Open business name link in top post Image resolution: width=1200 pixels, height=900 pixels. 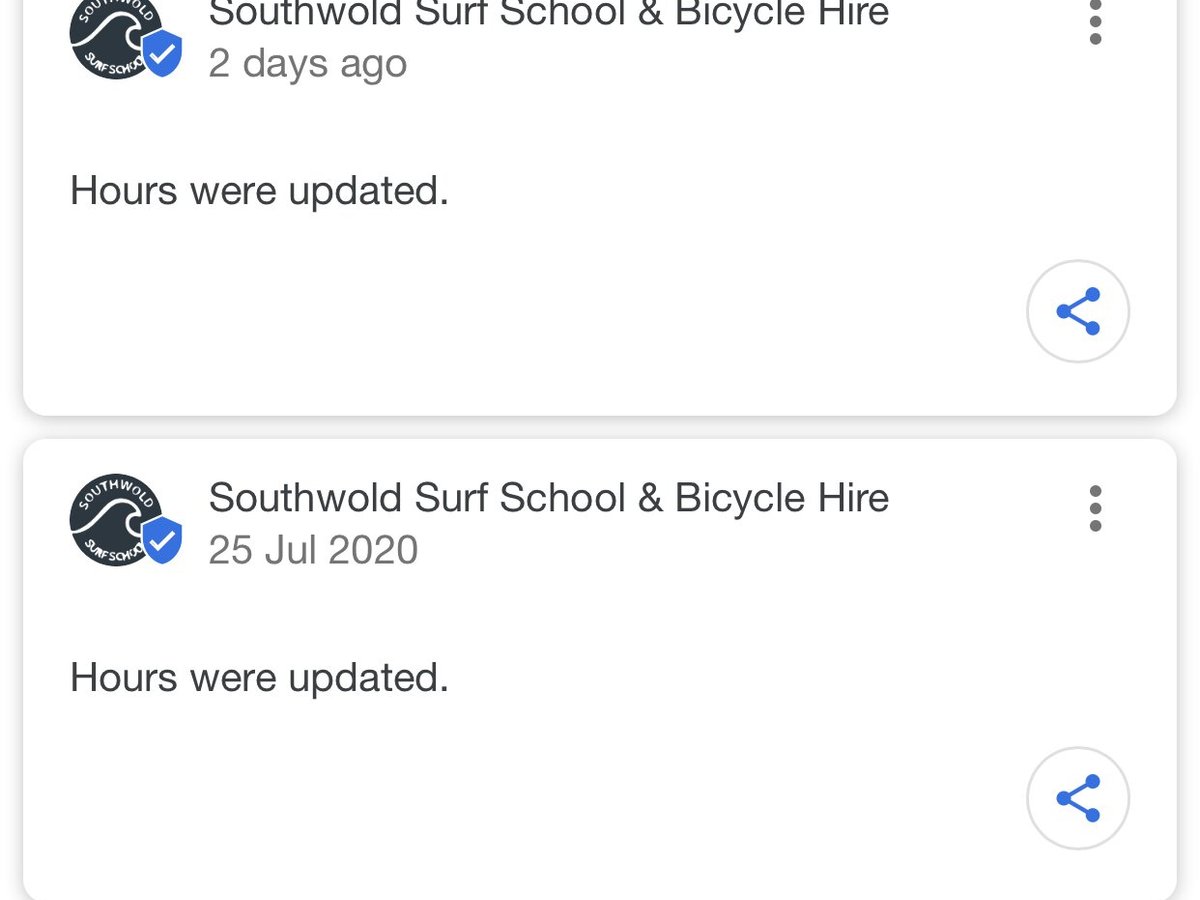tap(548, 14)
